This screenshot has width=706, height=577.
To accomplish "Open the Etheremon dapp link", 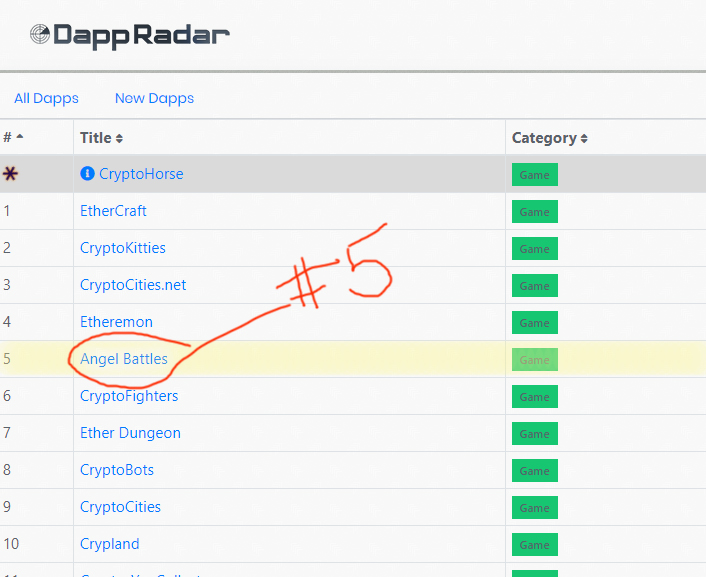I will coord(116,322).
